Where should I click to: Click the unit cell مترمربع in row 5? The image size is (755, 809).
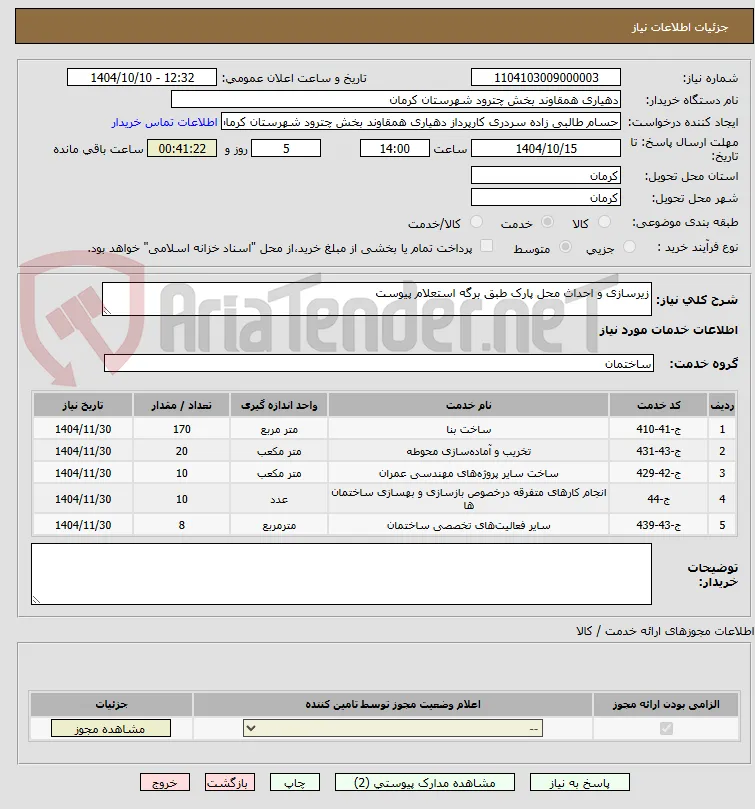click(x=279, y=525)
